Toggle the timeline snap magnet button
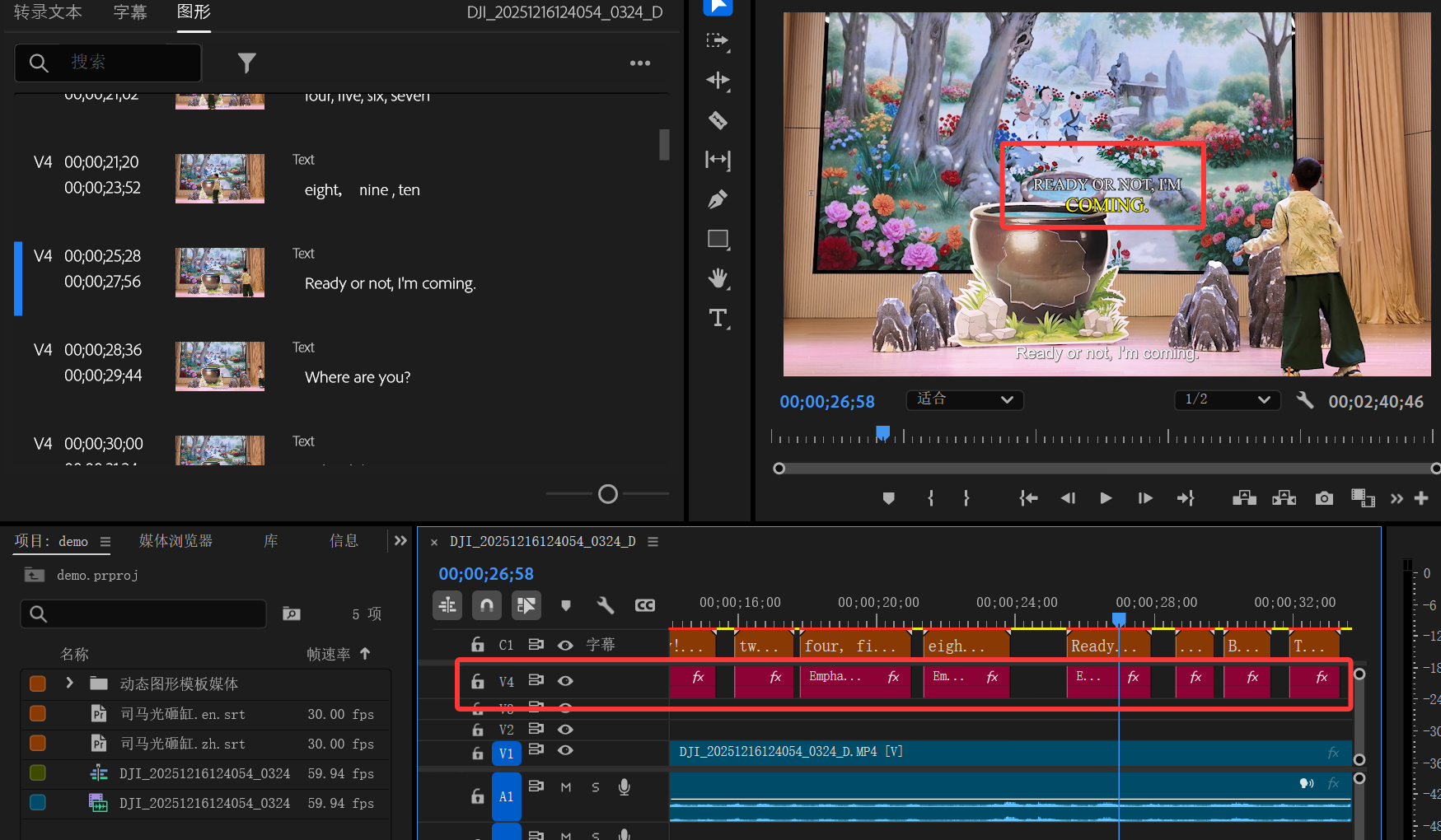The height and width of the screenshot is (840, 1441). pos(487,606)
